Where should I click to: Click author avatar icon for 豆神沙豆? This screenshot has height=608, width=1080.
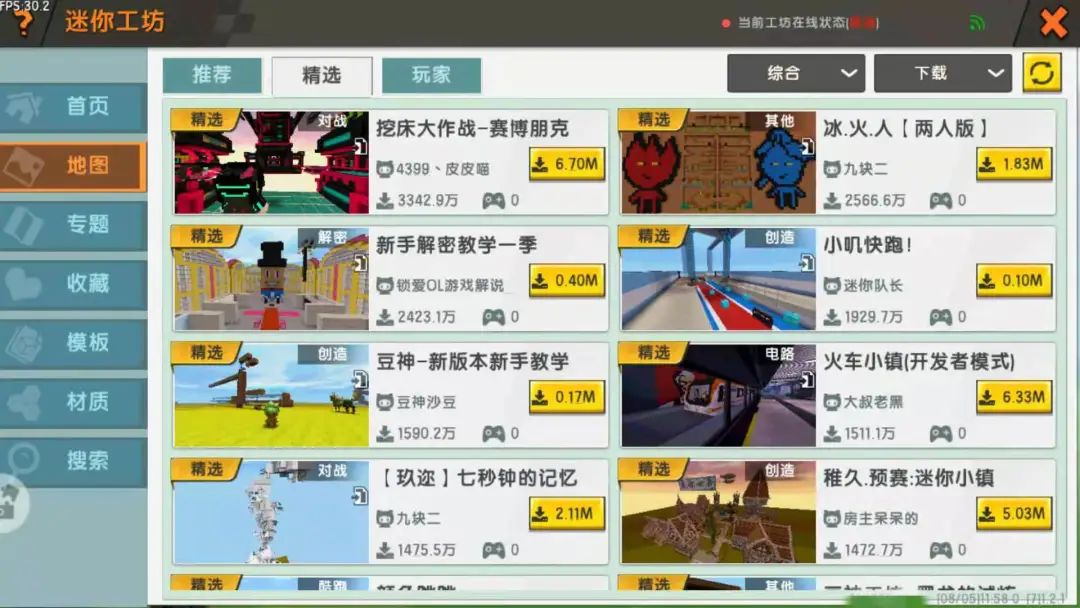384,402
